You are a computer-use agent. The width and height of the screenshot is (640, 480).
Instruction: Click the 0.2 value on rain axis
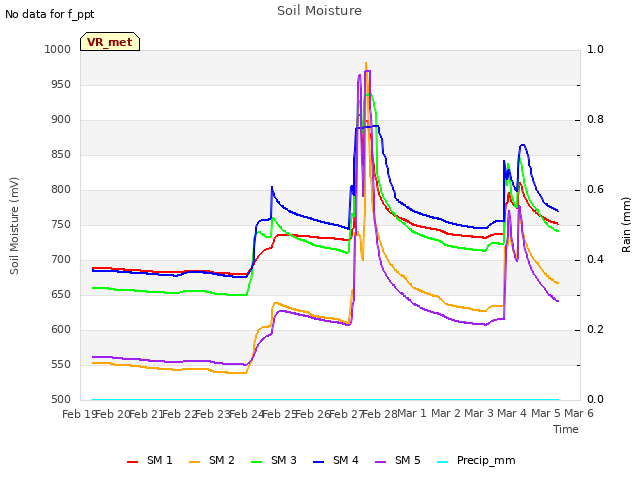point(596,330)
